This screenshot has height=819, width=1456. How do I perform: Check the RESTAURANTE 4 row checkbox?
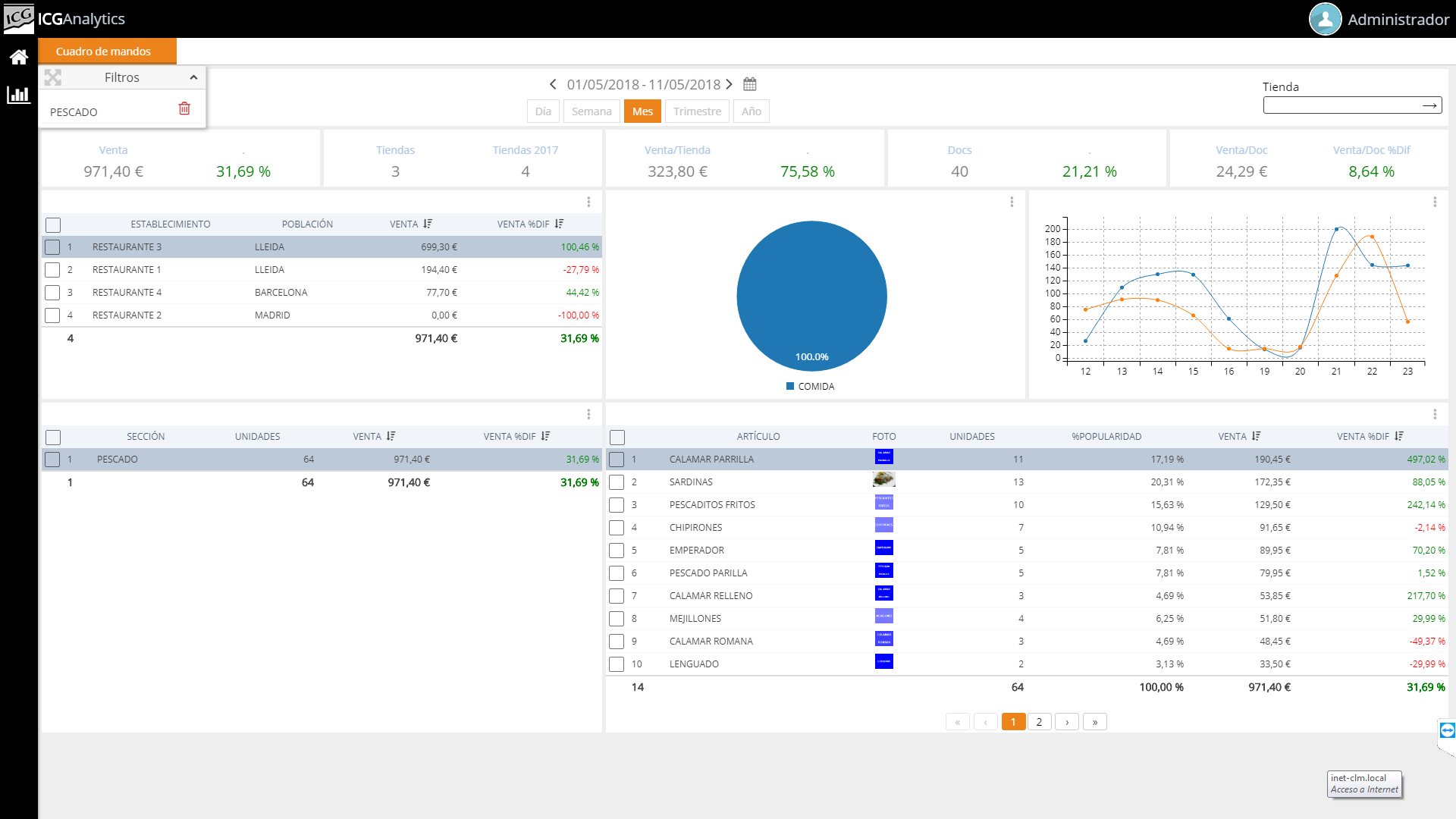pos(52,293)
